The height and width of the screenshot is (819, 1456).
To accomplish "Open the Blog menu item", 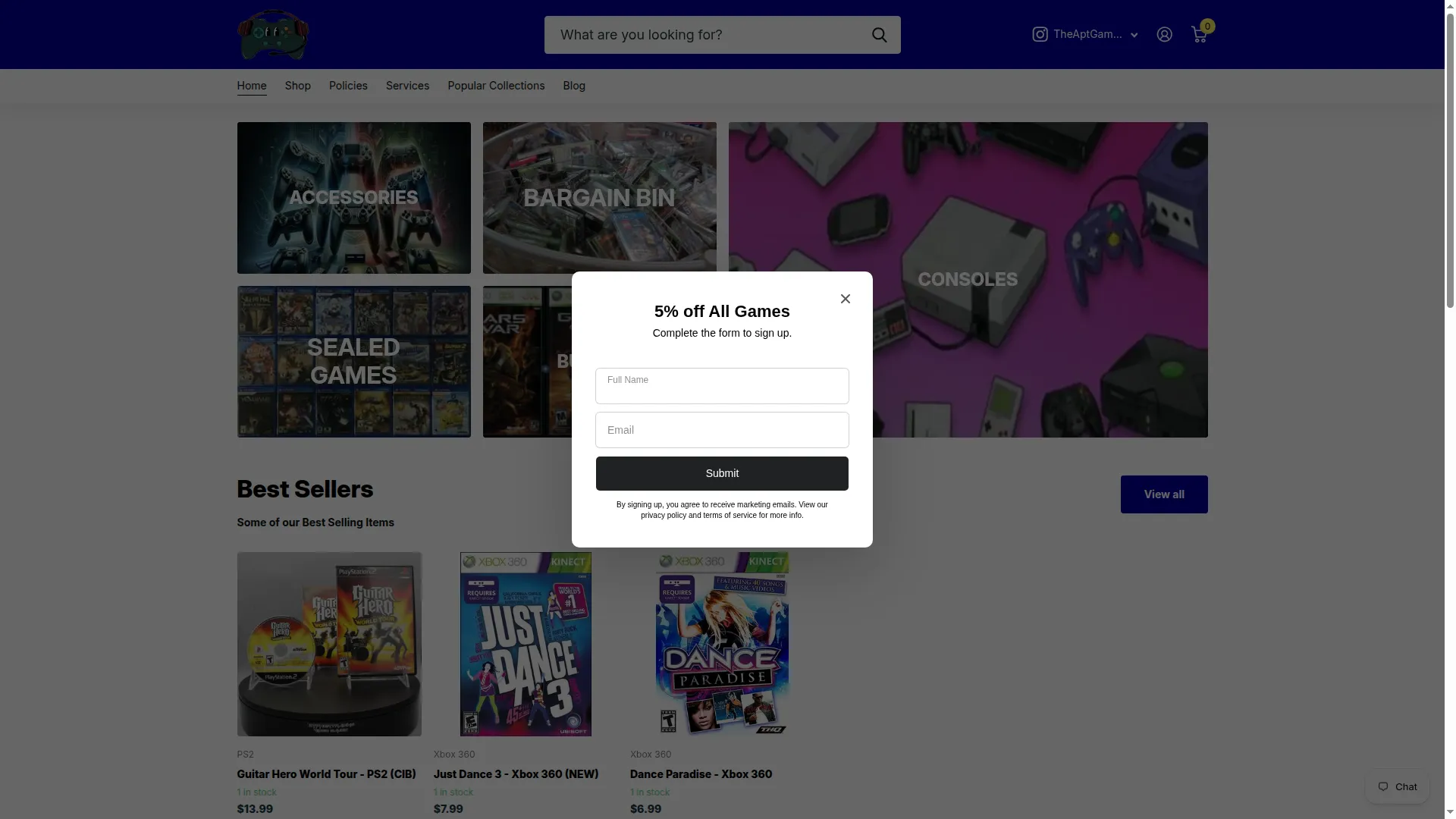I will pos(574,86).
